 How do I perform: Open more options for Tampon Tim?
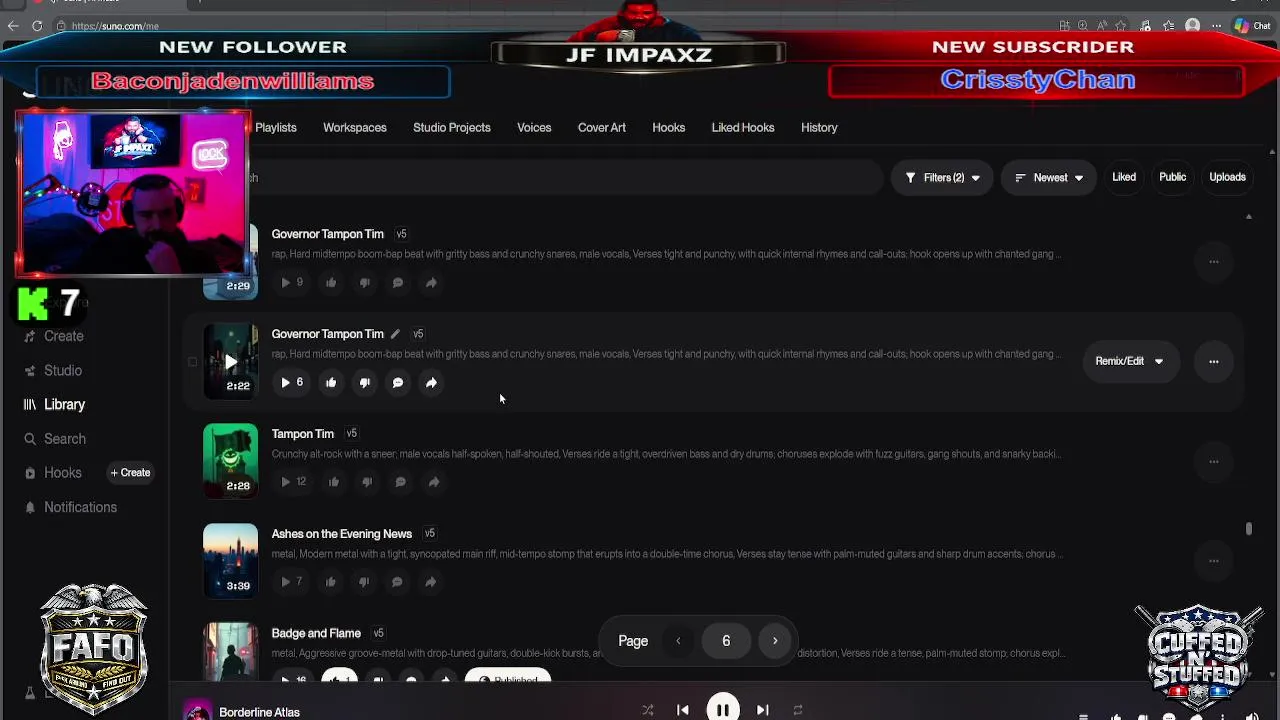(1214, 461)
